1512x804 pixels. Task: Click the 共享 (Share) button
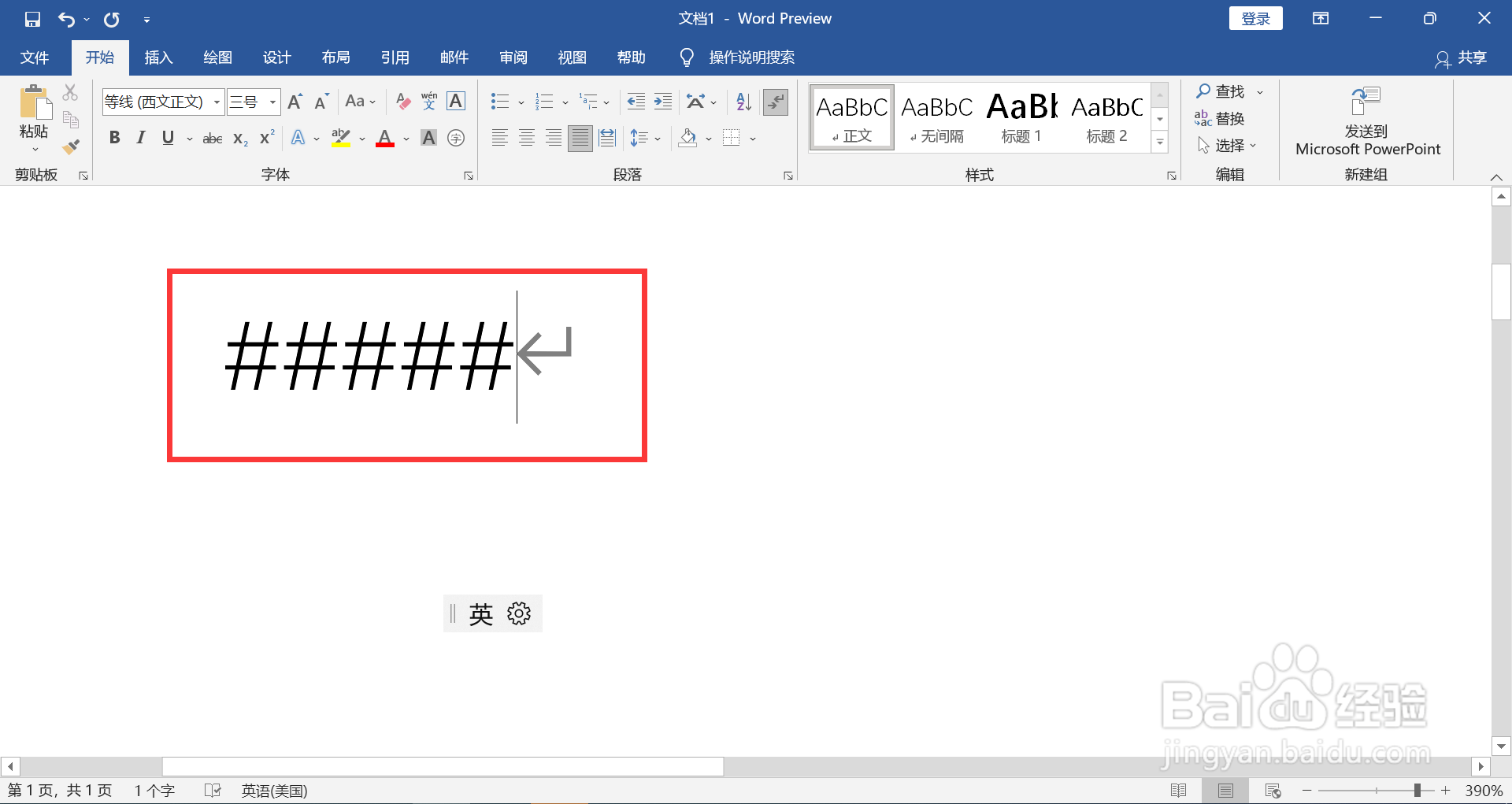pyautogui.click(x=1461, y=58)
